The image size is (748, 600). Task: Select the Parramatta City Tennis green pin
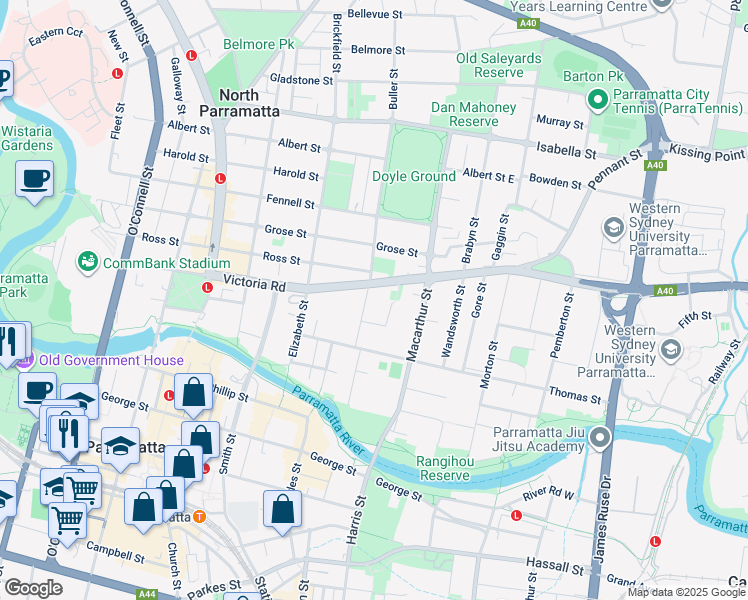[597, 101]
